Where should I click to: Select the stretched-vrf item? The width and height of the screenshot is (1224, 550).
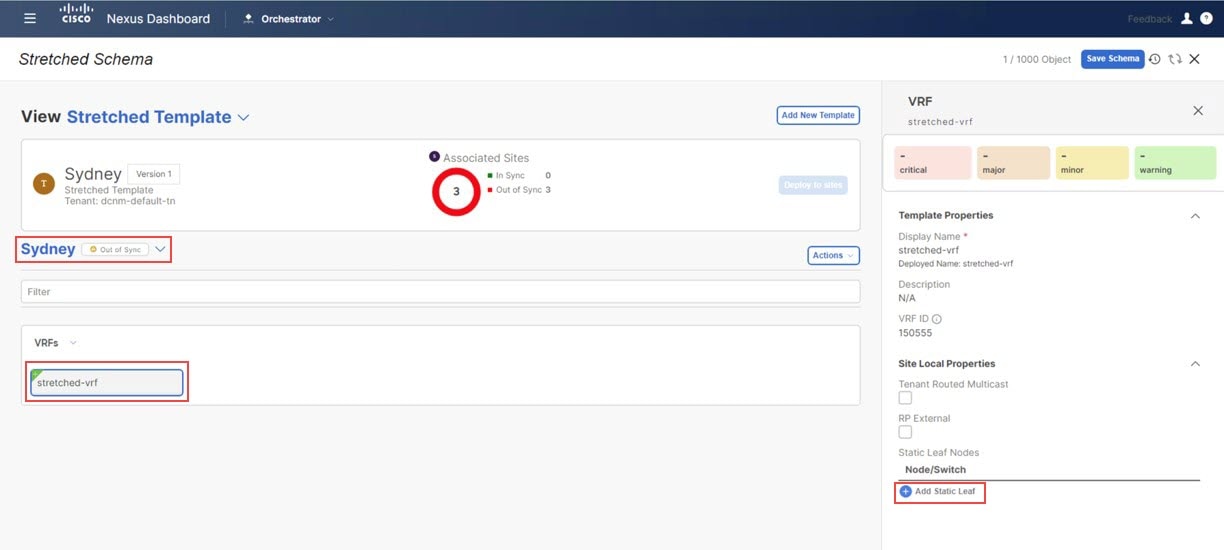[107, 383]
